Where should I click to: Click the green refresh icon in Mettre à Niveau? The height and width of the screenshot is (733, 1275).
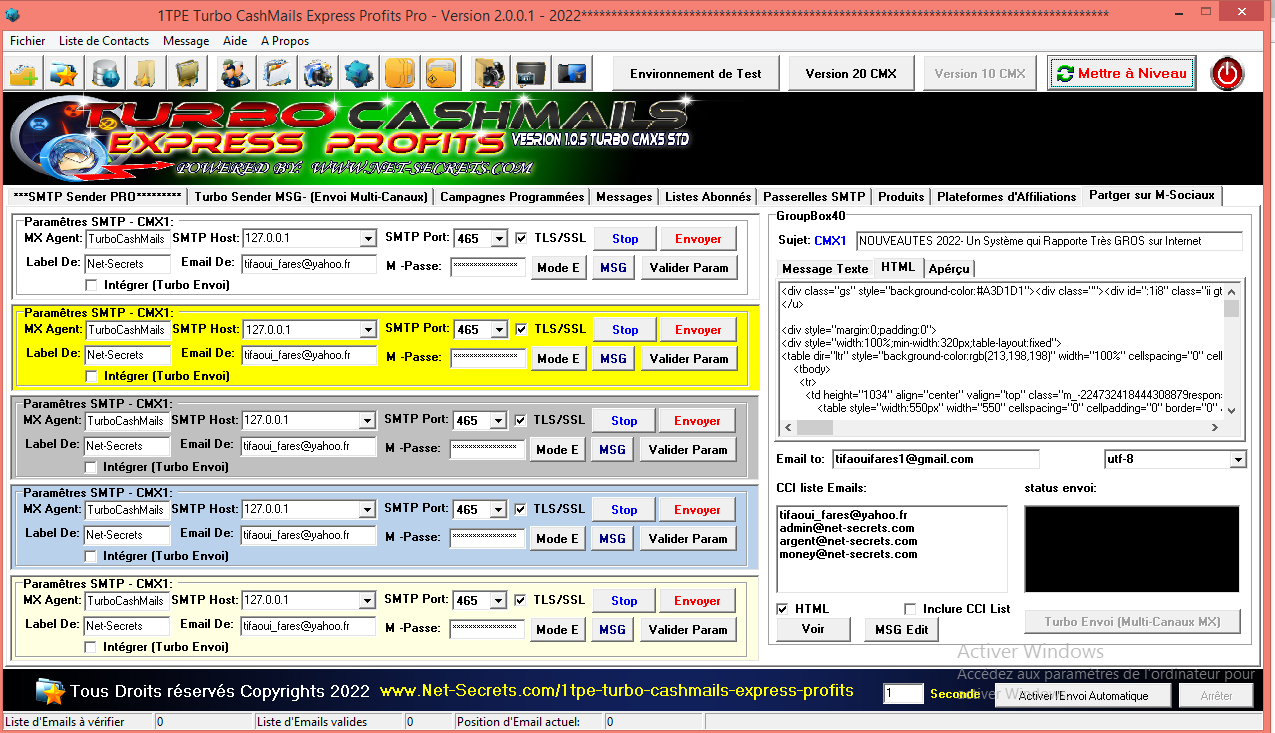(x=1065, y=74)
